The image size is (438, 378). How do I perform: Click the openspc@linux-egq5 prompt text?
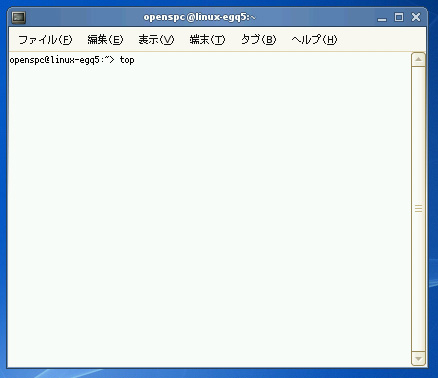[x=62, y=60]
